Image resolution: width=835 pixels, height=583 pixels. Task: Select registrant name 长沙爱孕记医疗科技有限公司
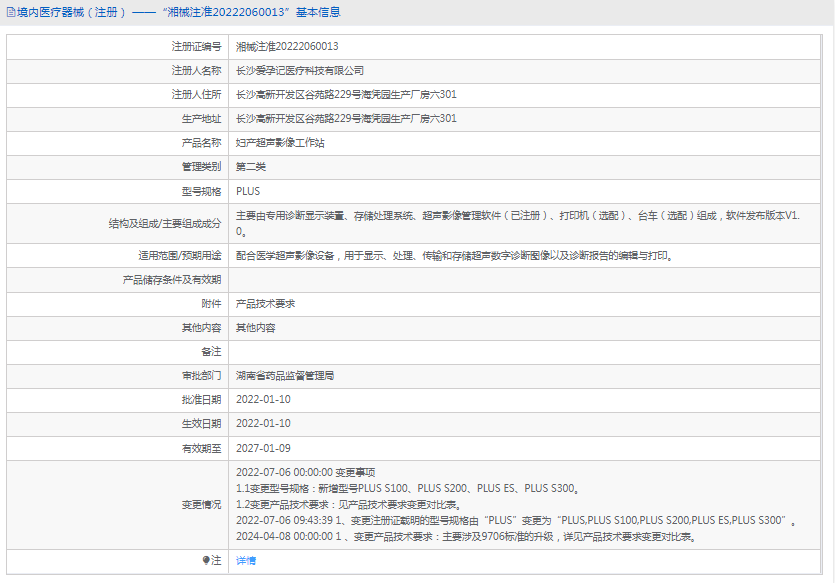(300, 70)
